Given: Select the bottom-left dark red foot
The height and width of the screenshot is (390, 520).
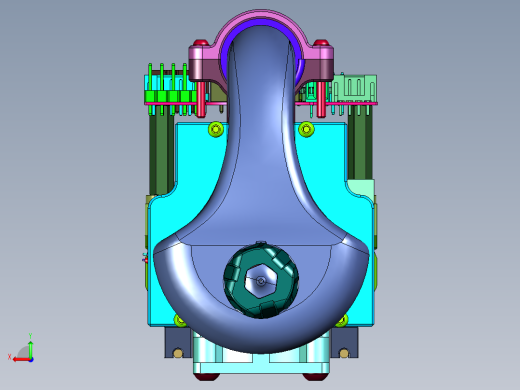Looking at the screenshot, I should [x=207, y=377].
